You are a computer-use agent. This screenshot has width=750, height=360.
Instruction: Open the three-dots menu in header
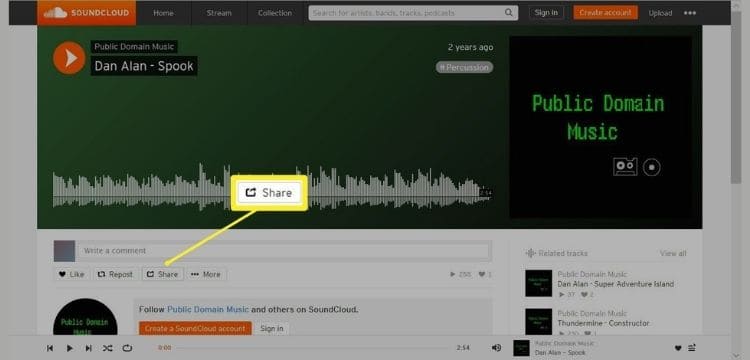point(690,13)
